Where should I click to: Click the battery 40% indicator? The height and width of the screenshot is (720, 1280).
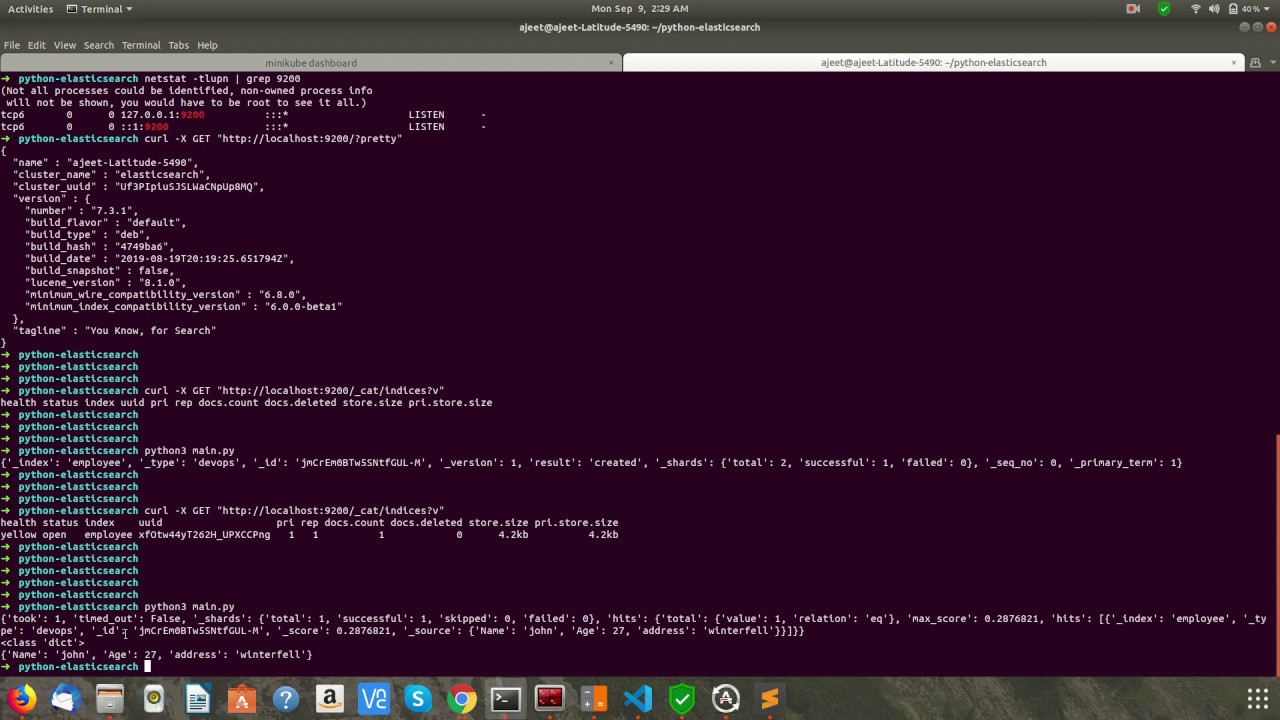[1243, 9]
